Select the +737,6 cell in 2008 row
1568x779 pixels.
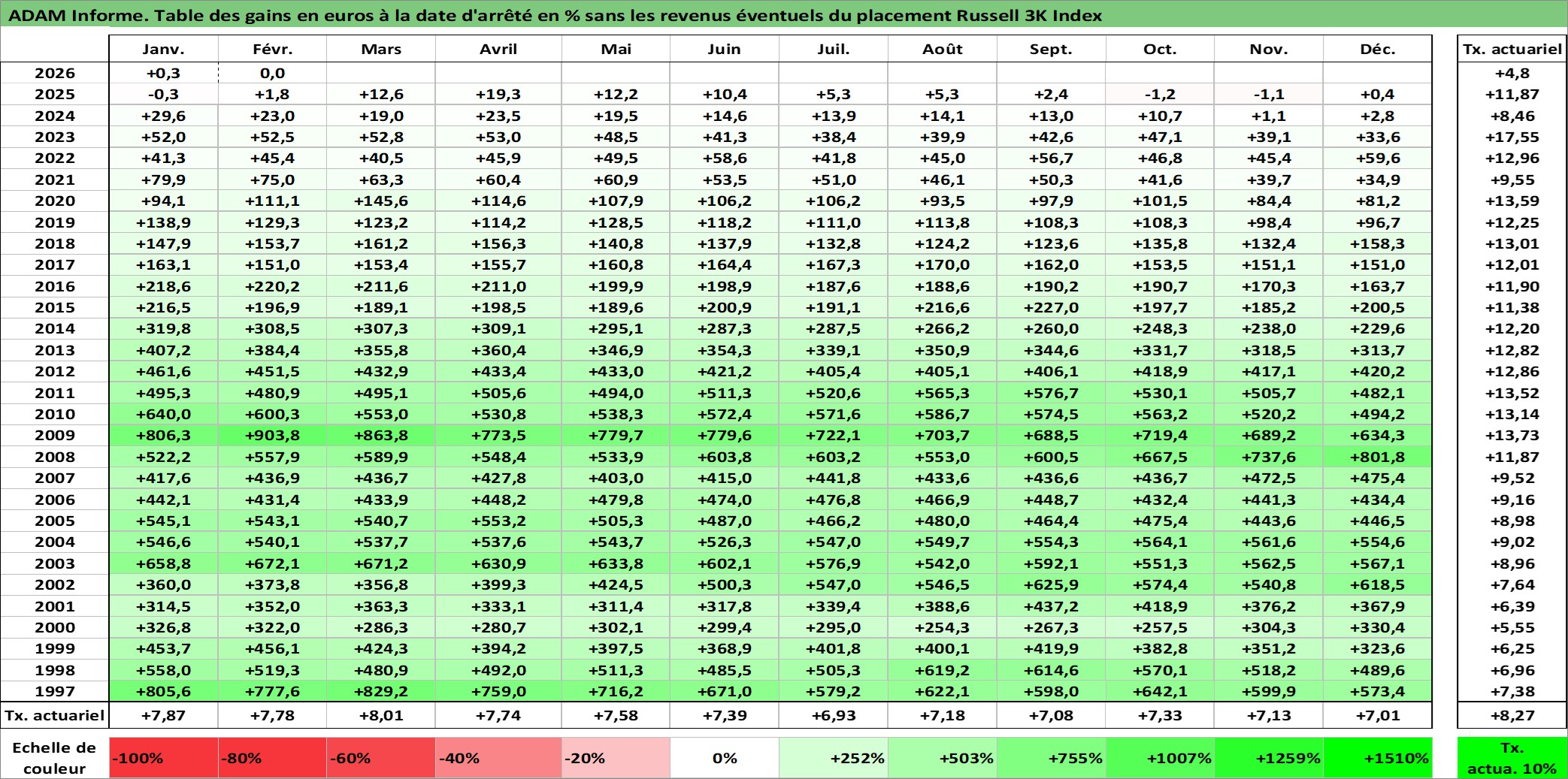tap(1269, 457)
